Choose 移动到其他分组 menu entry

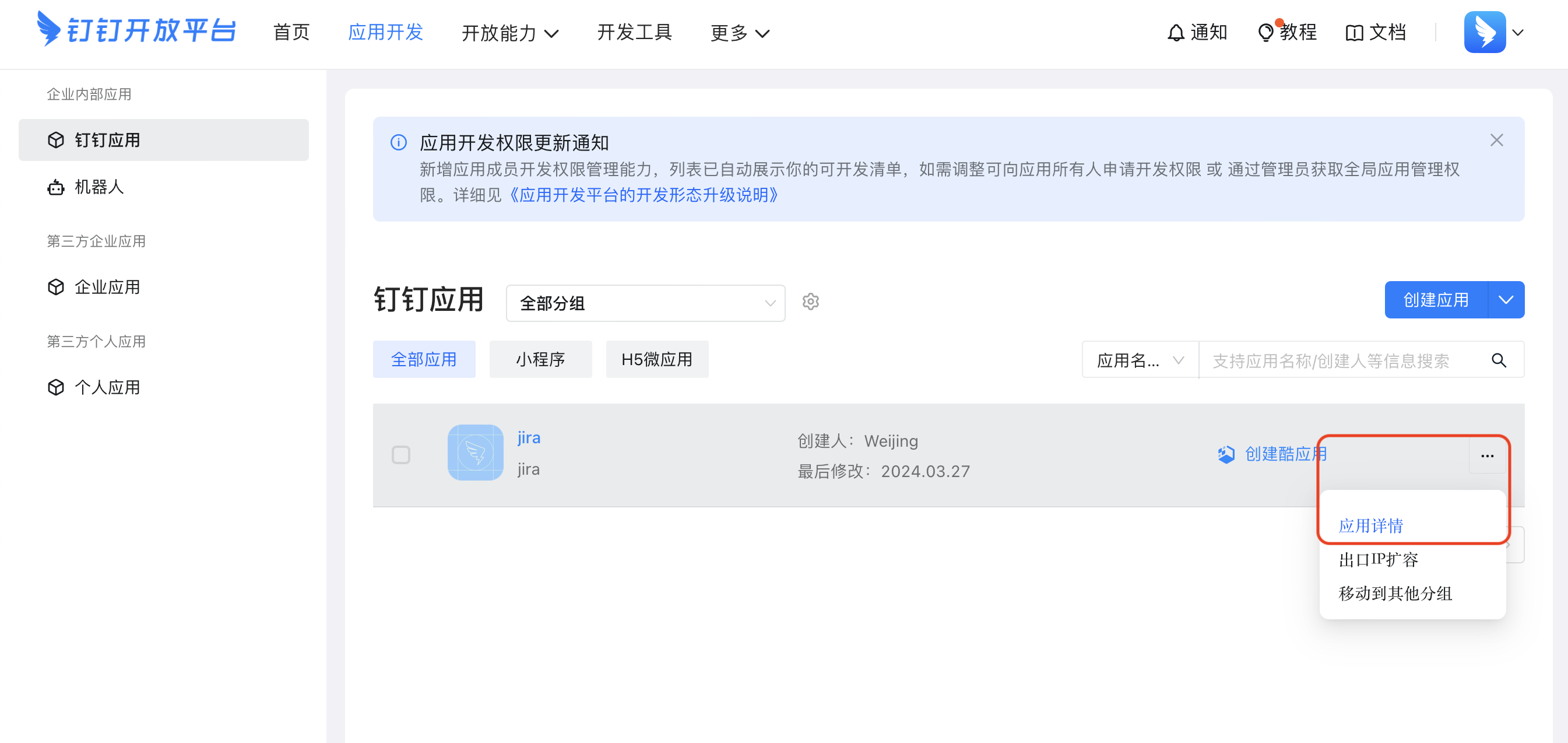(x=1394, y=593)
